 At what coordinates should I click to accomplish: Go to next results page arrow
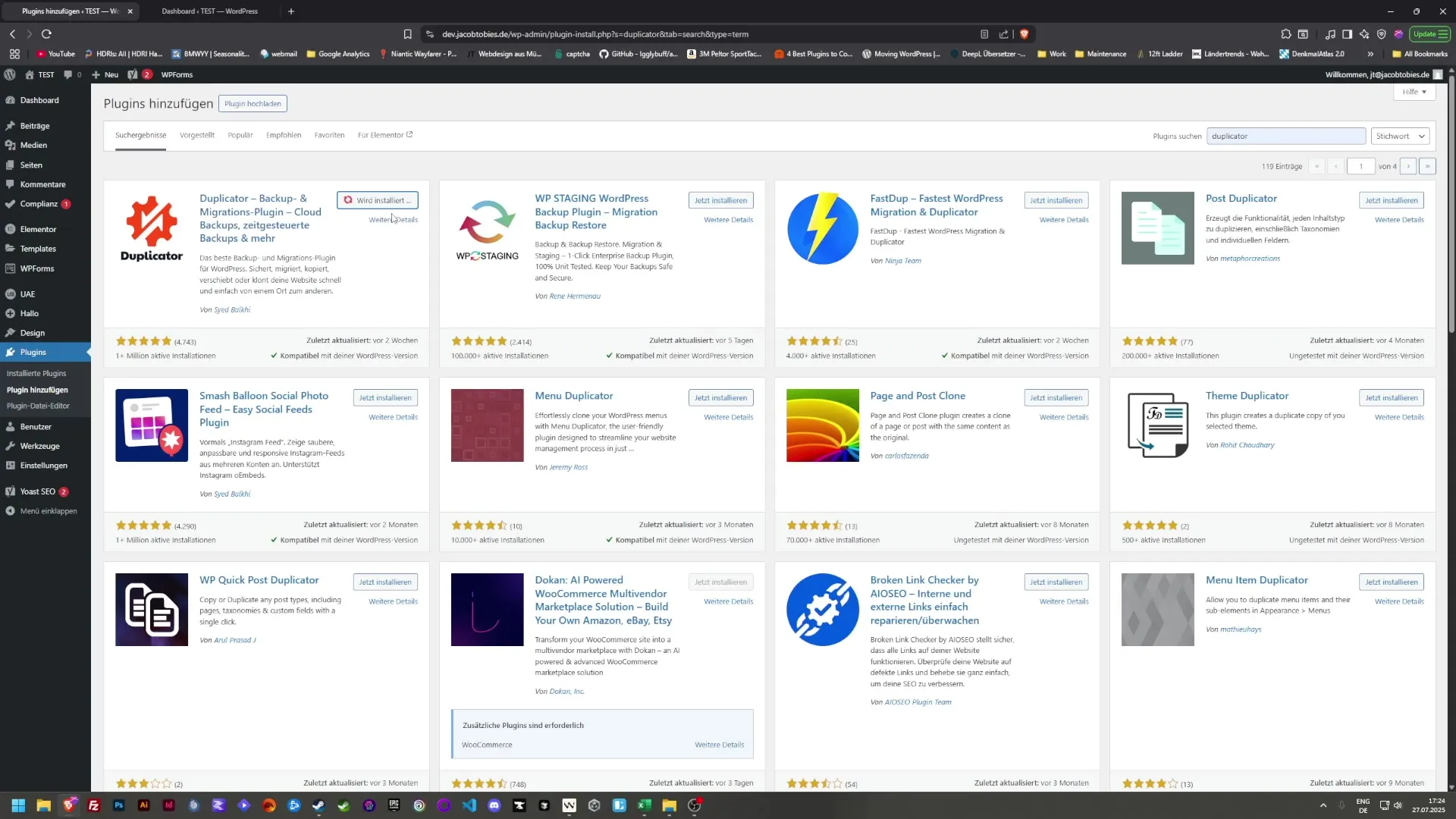point(1408,166)
